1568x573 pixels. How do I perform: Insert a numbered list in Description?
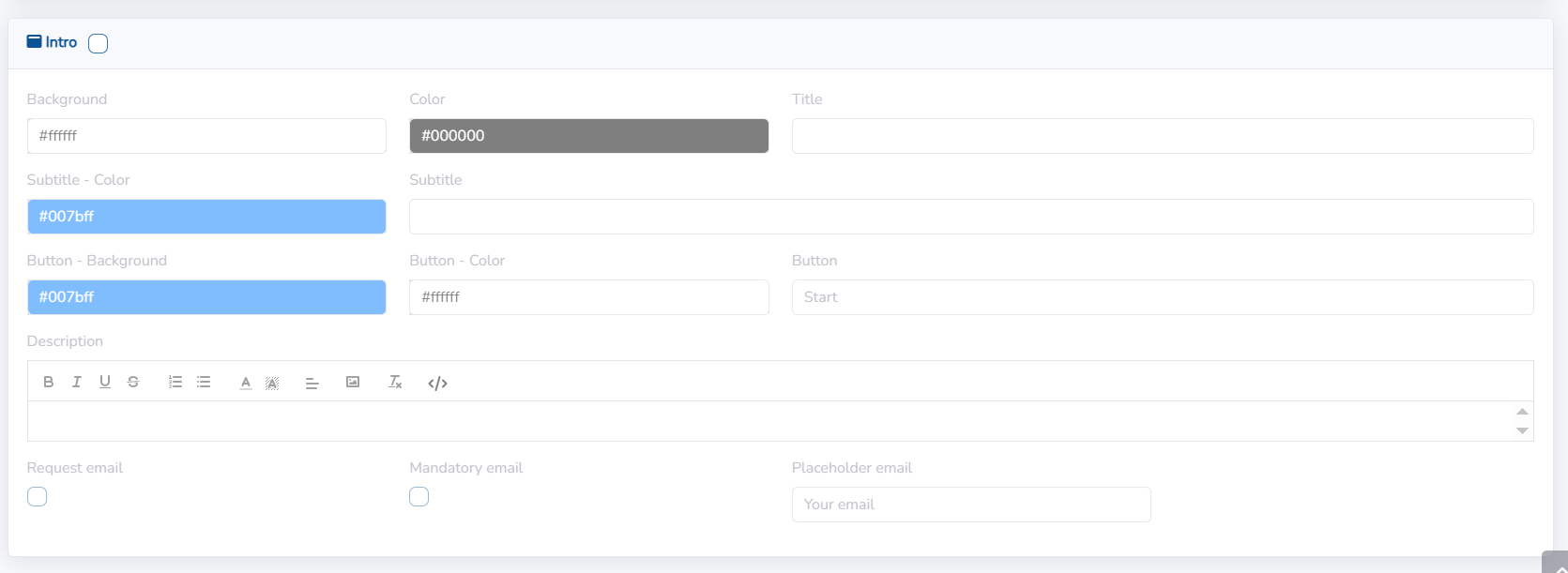175,382
